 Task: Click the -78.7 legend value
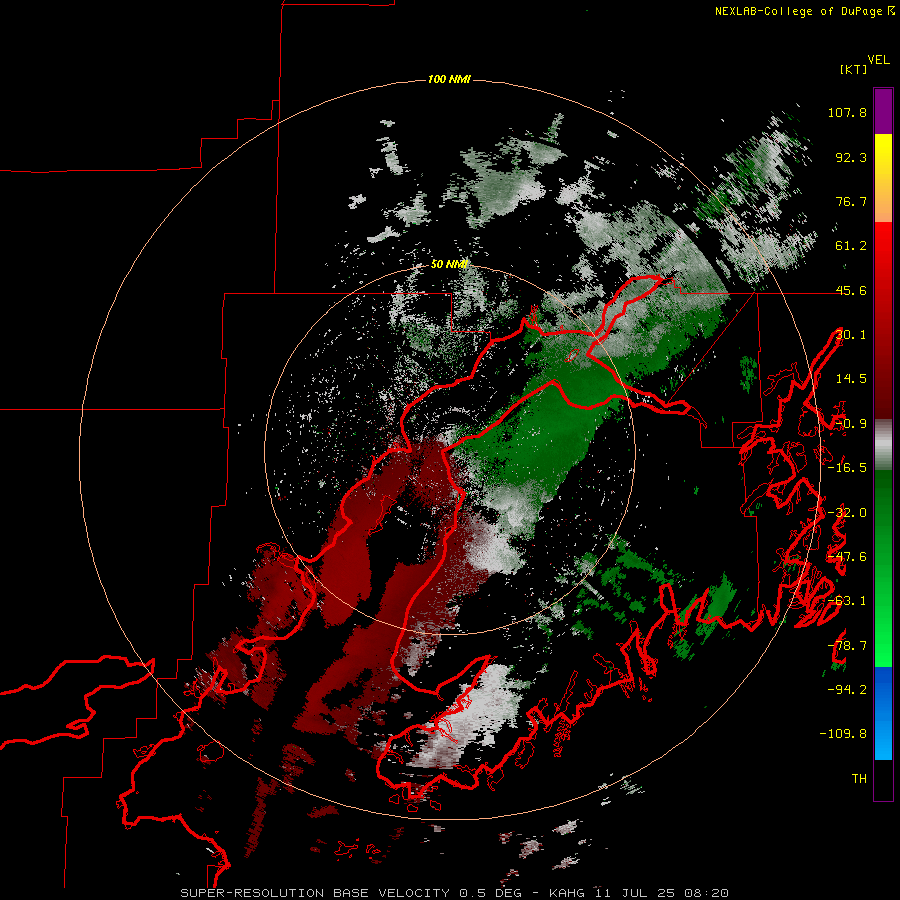847,646
